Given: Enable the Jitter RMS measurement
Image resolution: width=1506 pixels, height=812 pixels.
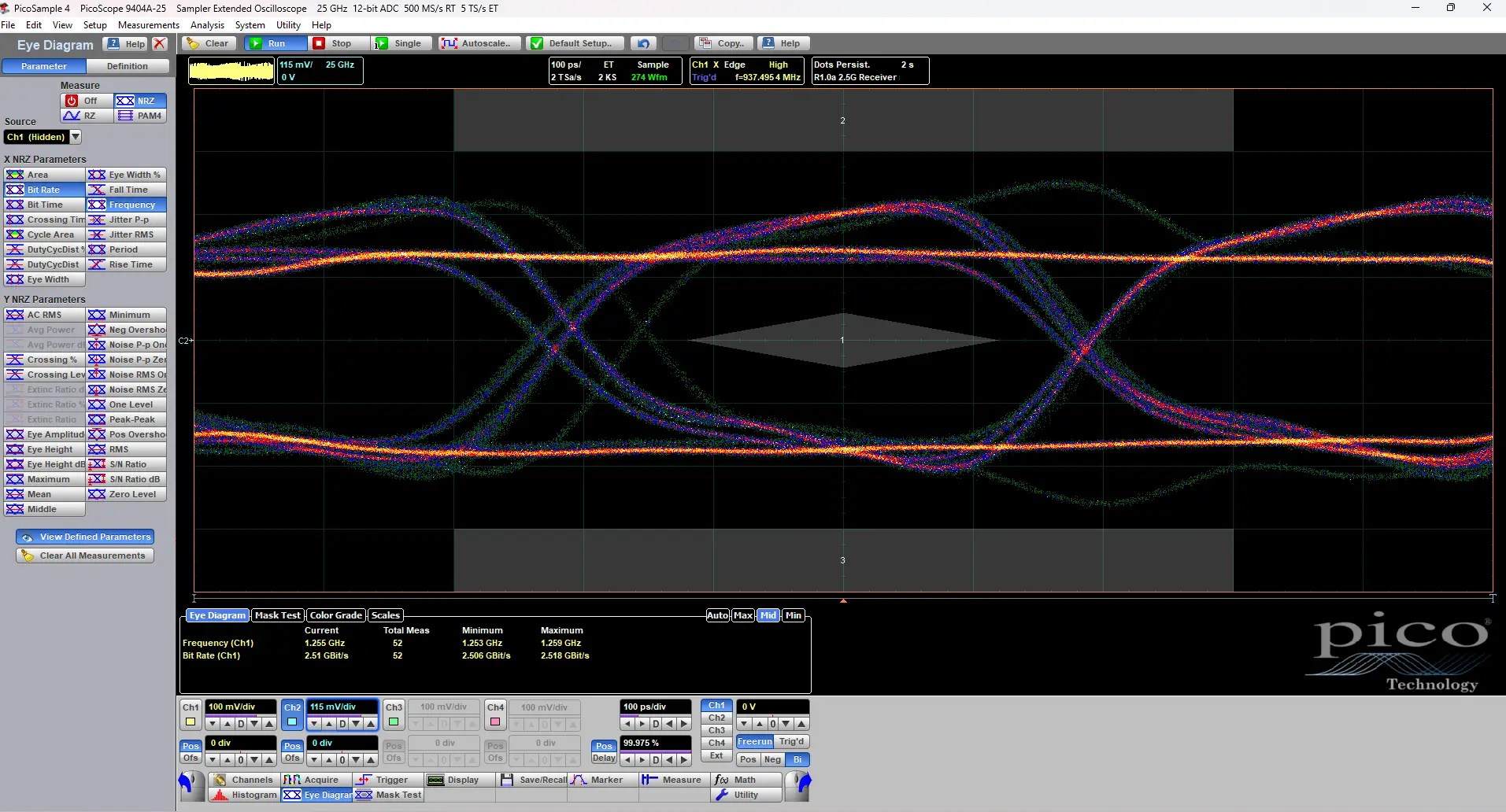Looking at the screenshot, I should (x=127, y=234).
